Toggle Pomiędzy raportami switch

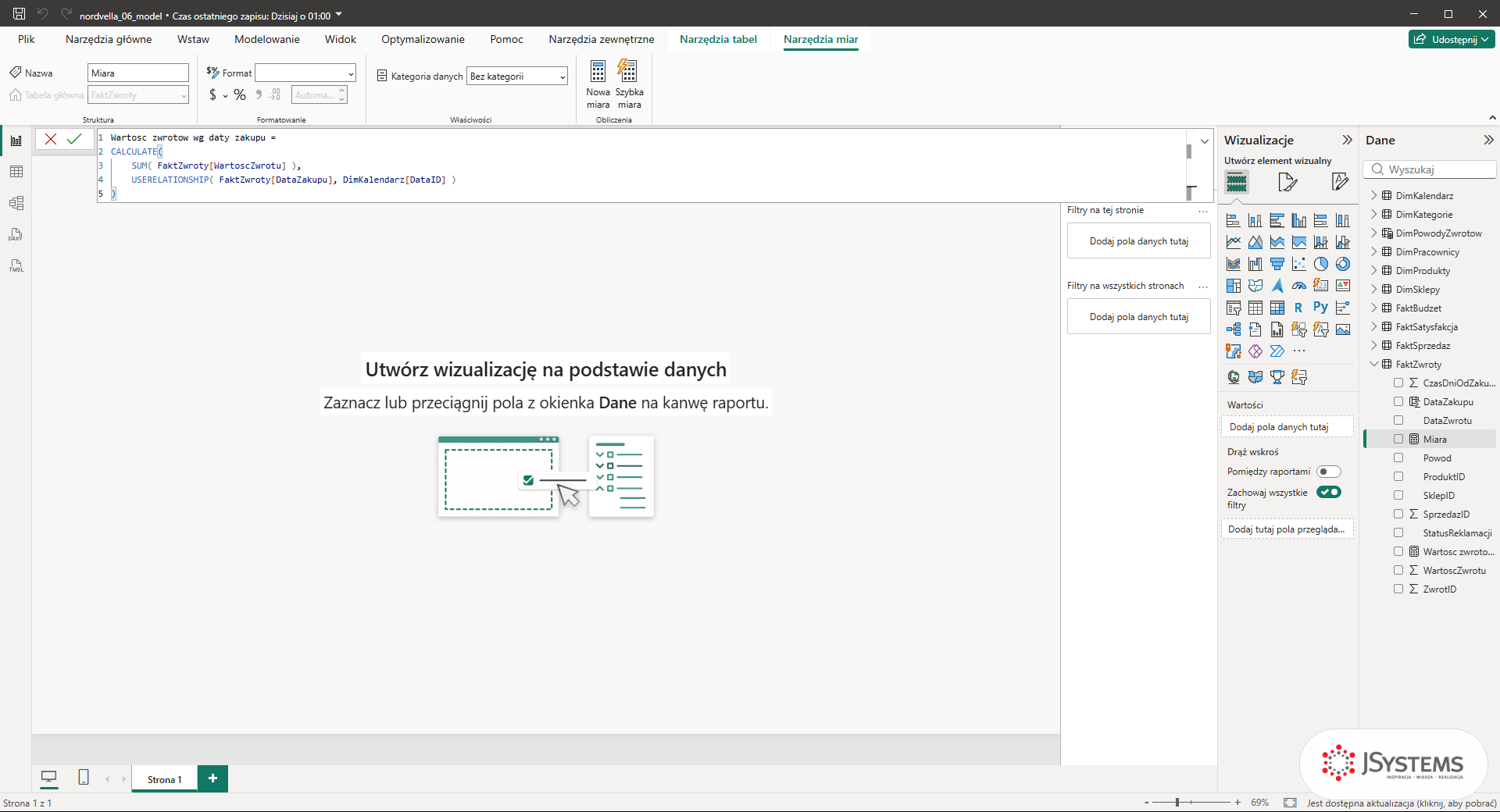coord(1328,472)
